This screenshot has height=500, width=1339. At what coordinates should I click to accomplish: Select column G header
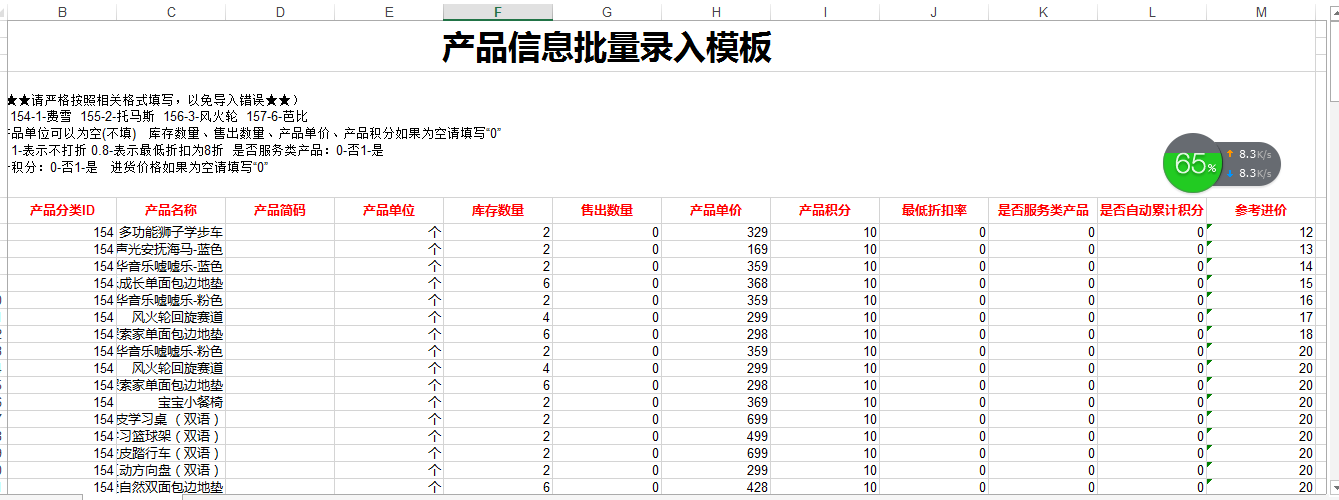tap(607, 12)
